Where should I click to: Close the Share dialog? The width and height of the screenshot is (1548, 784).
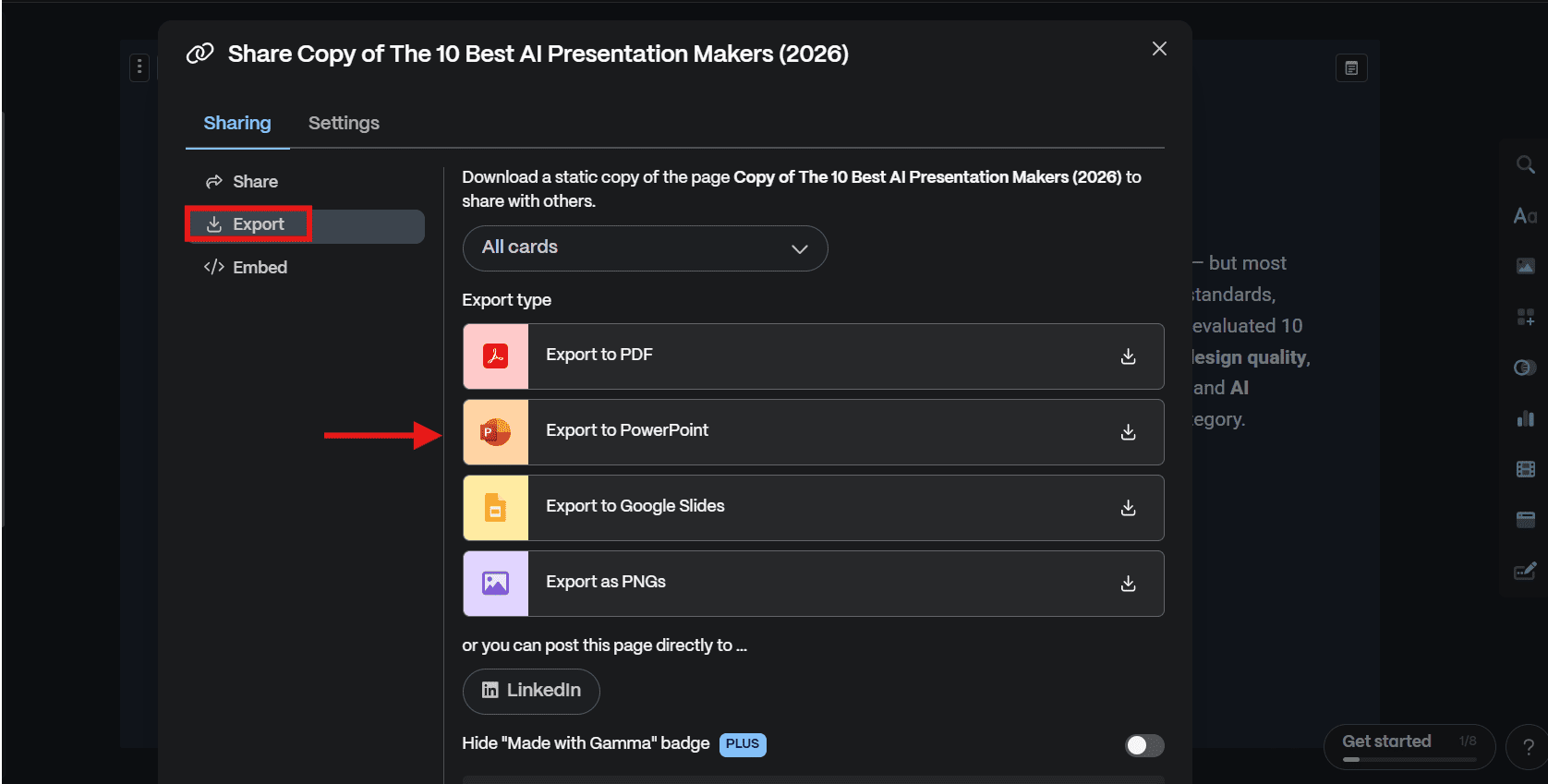click(x=1159, y=49)
